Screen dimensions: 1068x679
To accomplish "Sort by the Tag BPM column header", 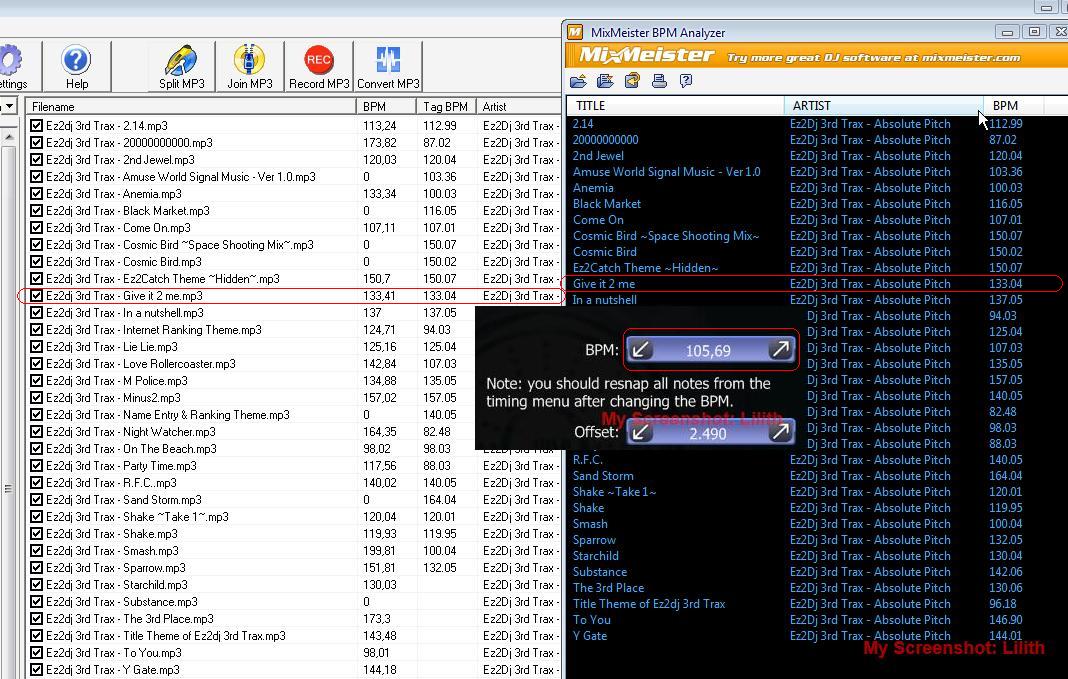I will tap(446, 106).
